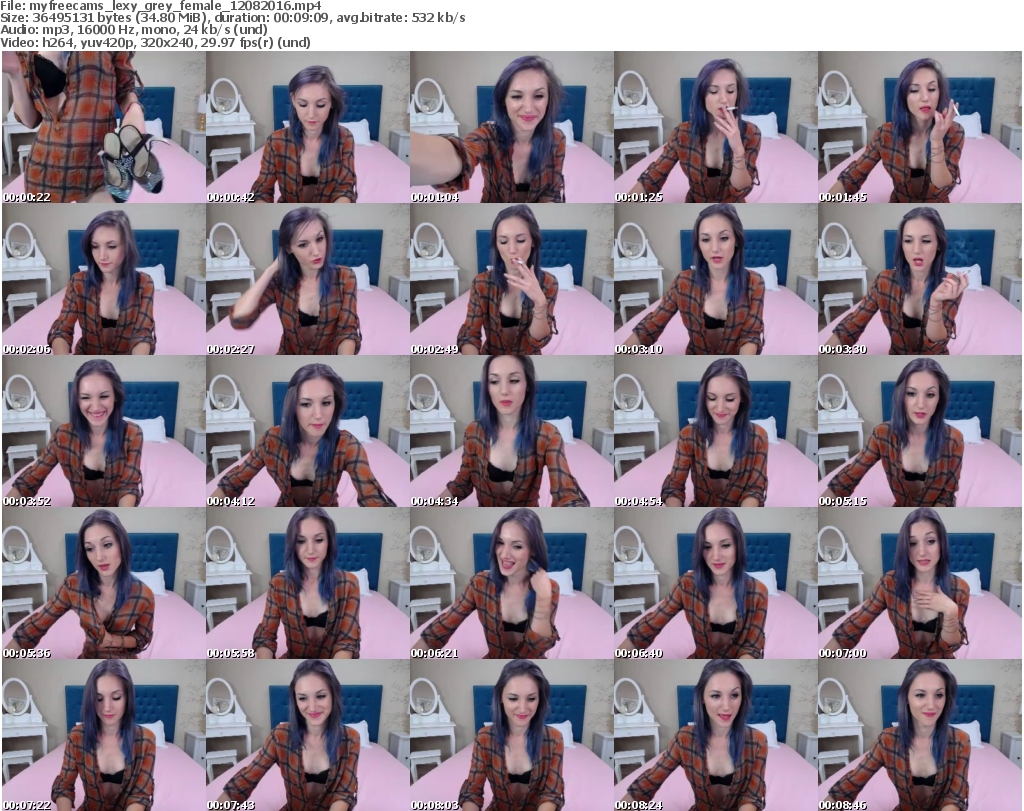The height and width of the screenshot is (811, 1024).
Task: Select the thumbnail timestamped 00:01:45
Action: pos(920,127)
